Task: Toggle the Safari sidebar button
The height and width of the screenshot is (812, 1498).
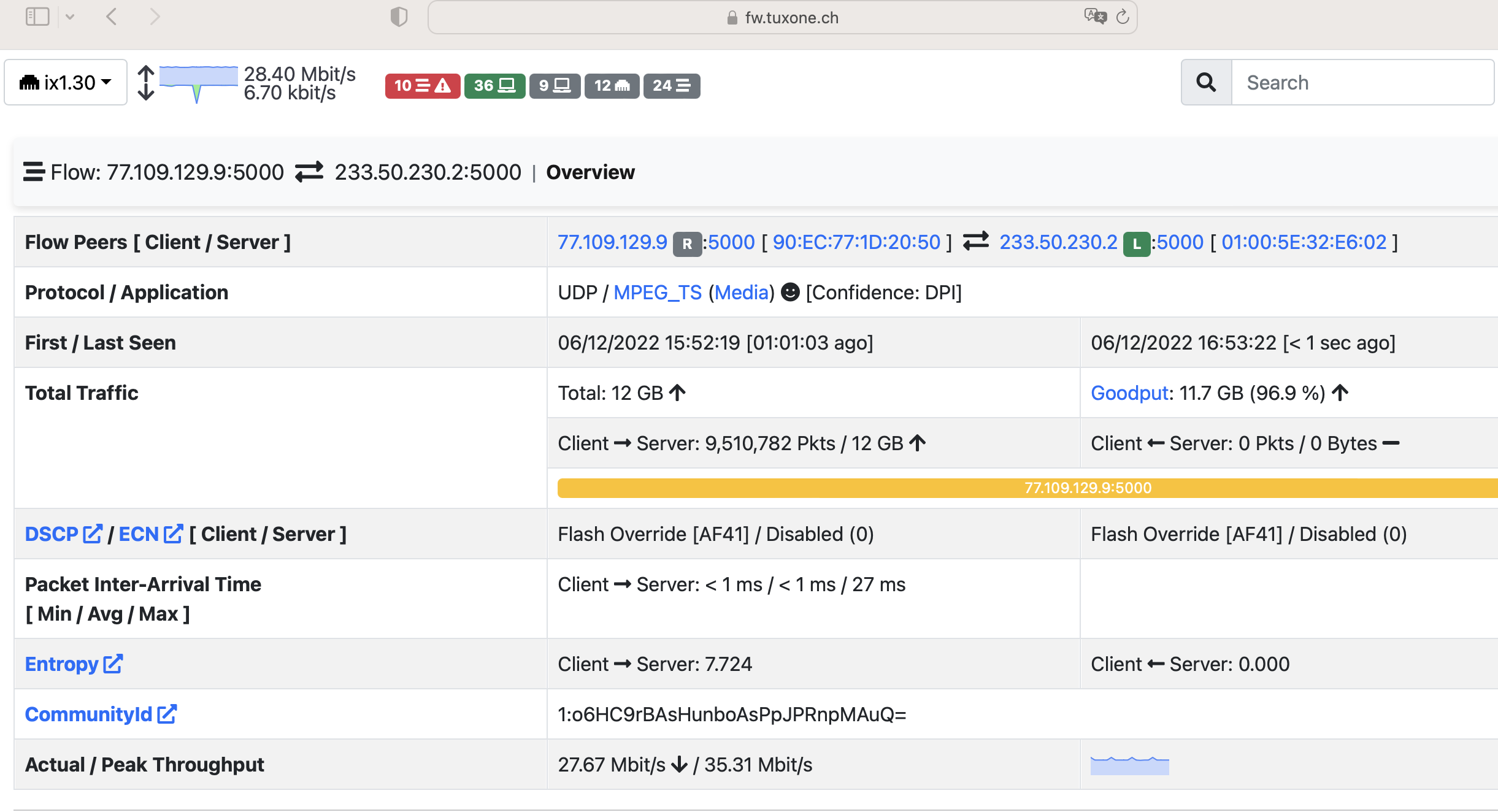Action: (37, 17)
